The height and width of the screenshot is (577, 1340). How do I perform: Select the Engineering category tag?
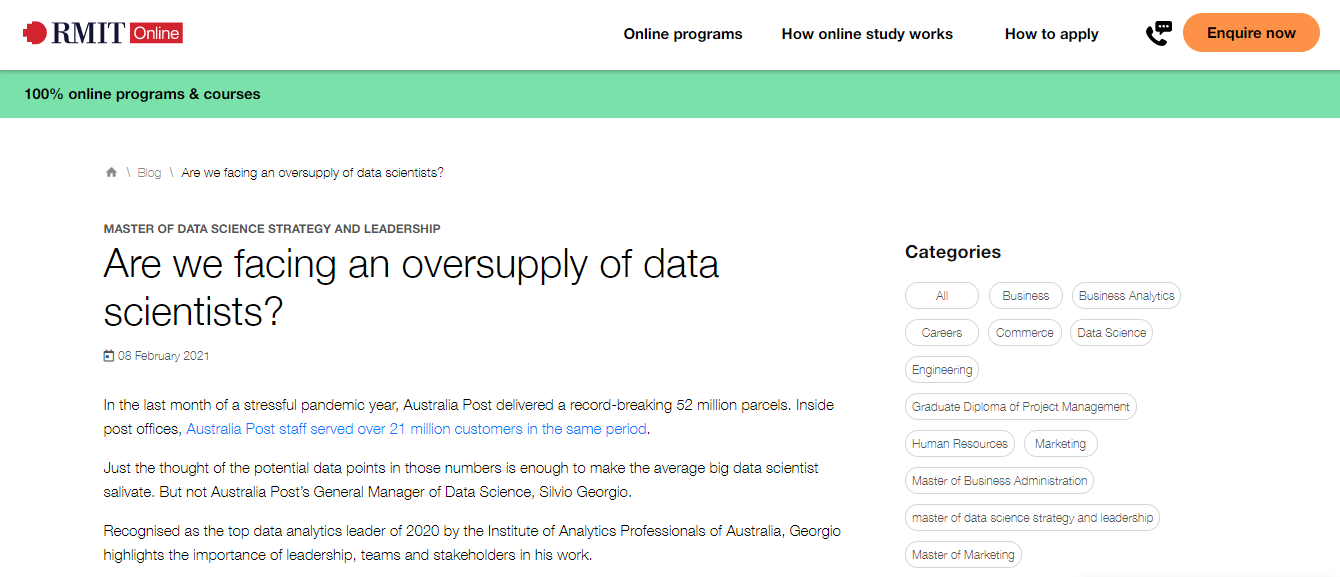(942, 370)
